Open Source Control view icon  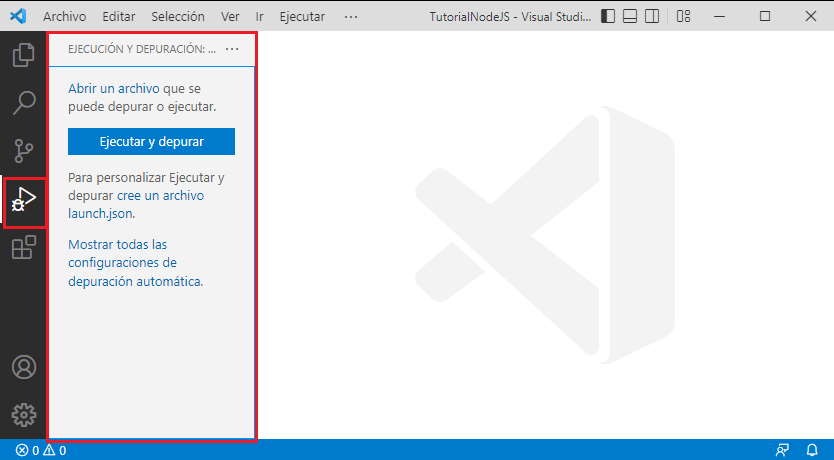[x=23, y=151]
